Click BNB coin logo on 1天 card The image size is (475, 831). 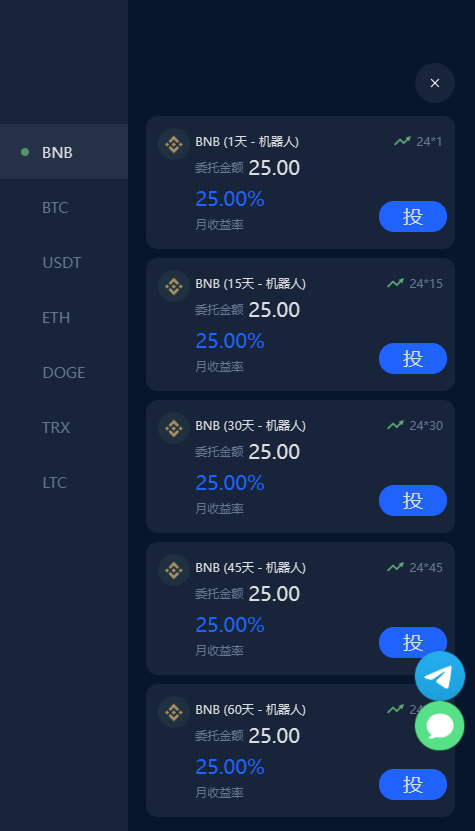click(x=174, y=144)
